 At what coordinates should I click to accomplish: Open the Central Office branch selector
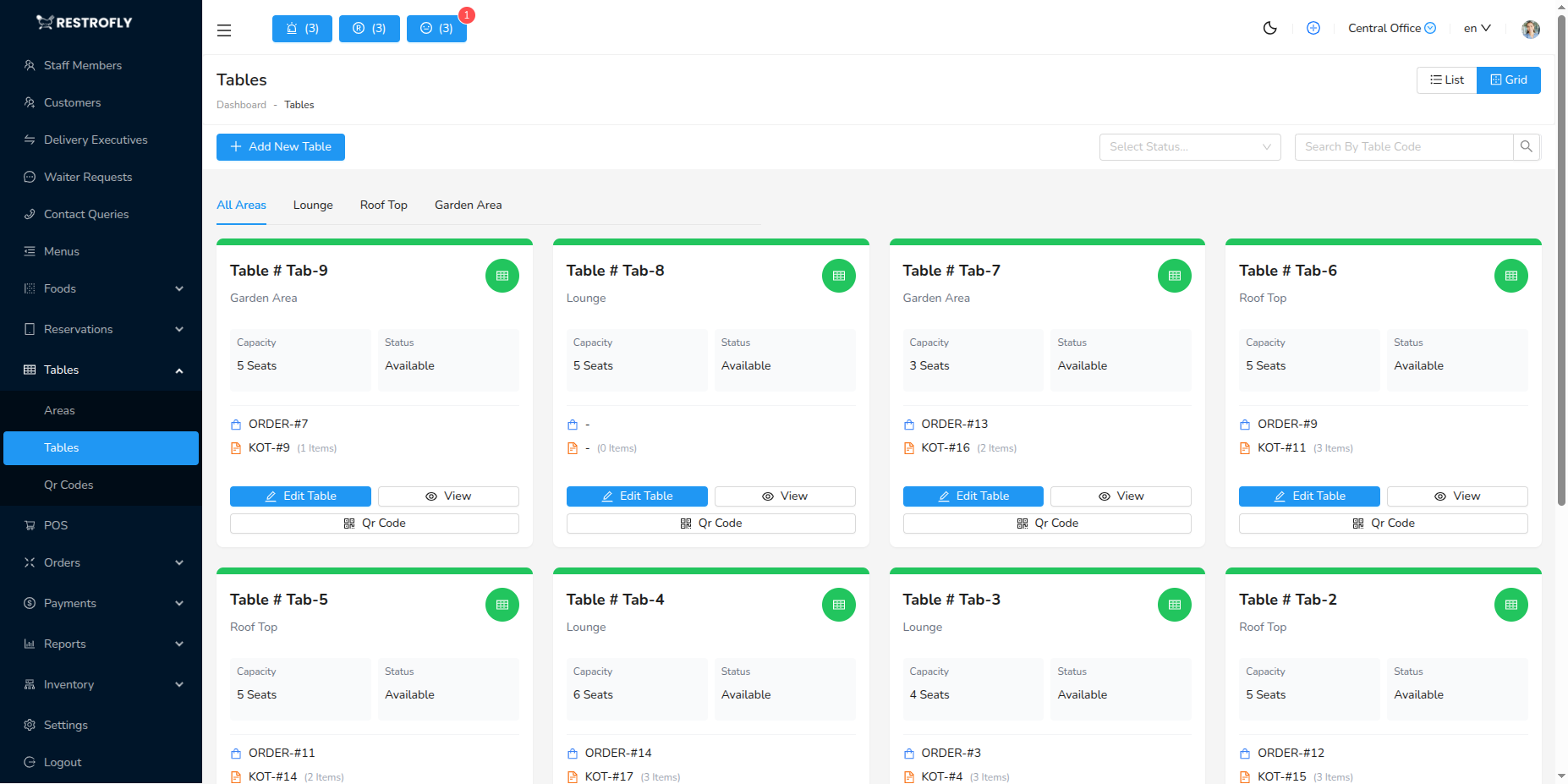point(1391,28)
